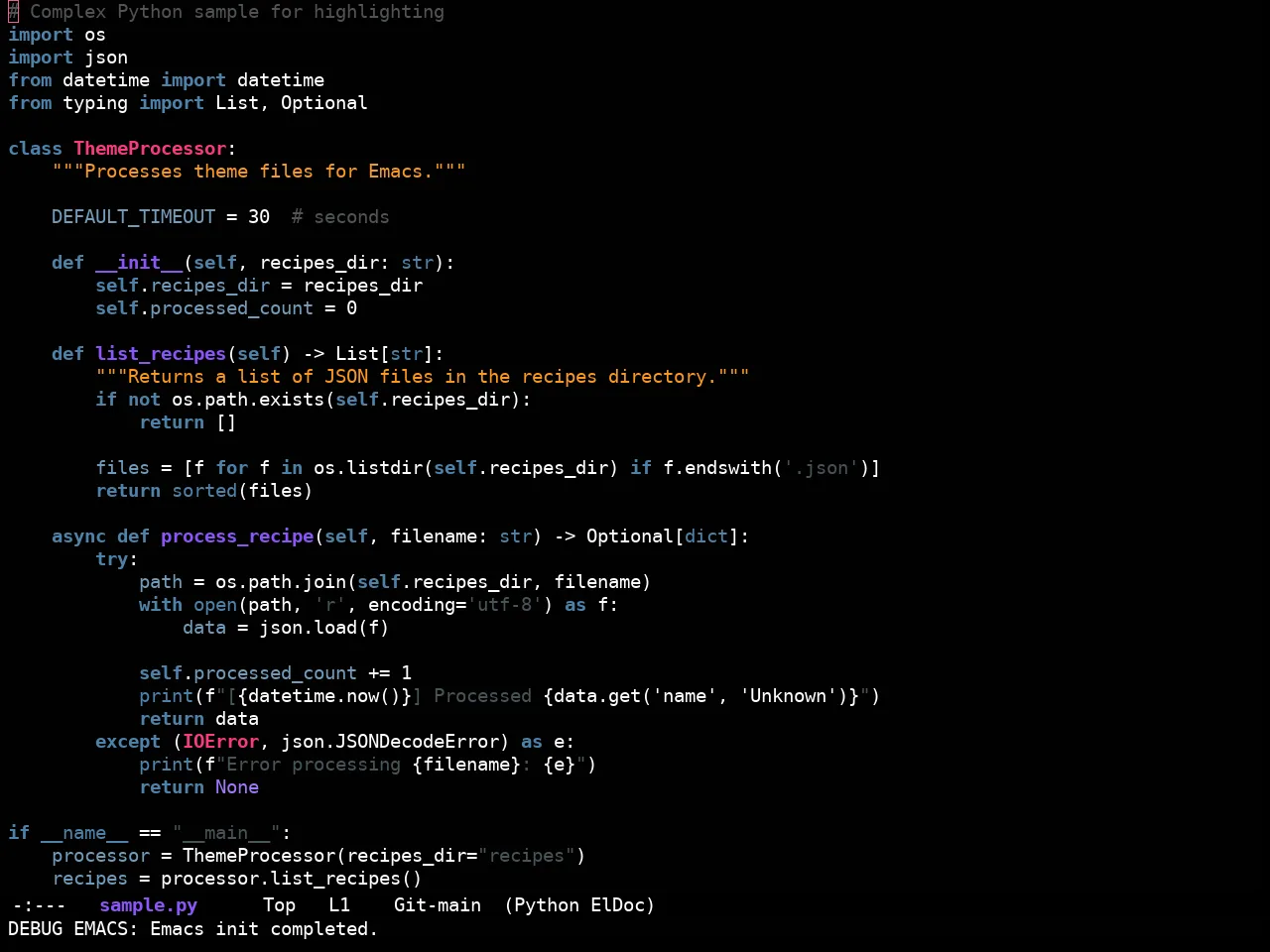1270x952 pixels.
Task: Click the 'utf-8' encoding string
Action: pyautogui.click(x=505, y=605)
